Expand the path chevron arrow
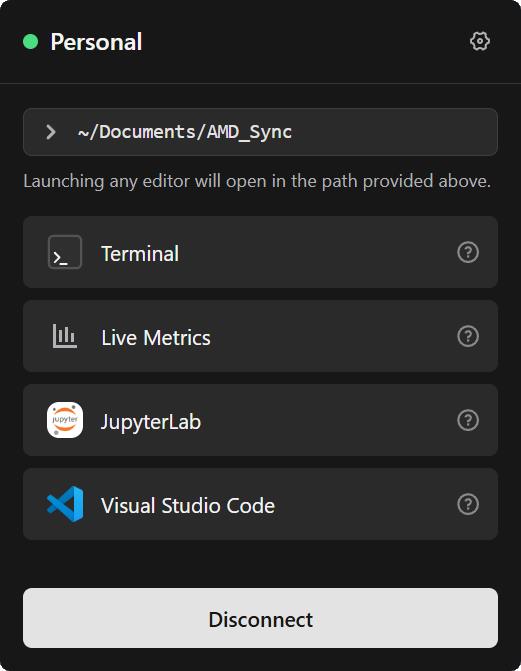The image size is (521, 671). (x=51, y=132)
